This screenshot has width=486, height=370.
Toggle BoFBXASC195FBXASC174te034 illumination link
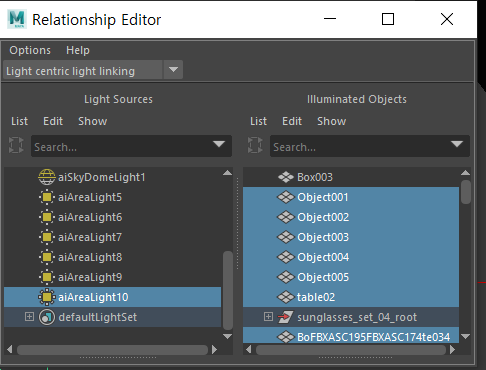351,335
